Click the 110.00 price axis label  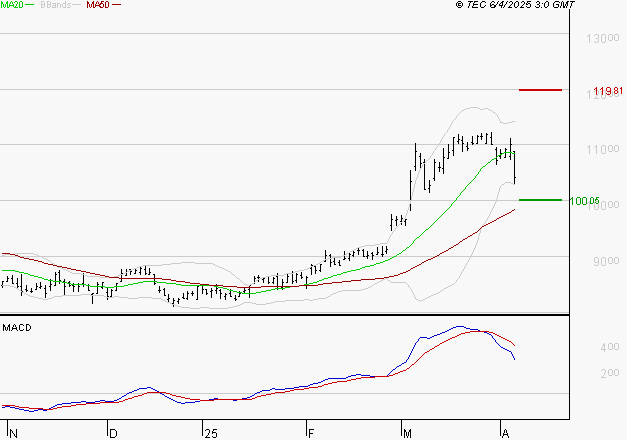pos(603,150)
